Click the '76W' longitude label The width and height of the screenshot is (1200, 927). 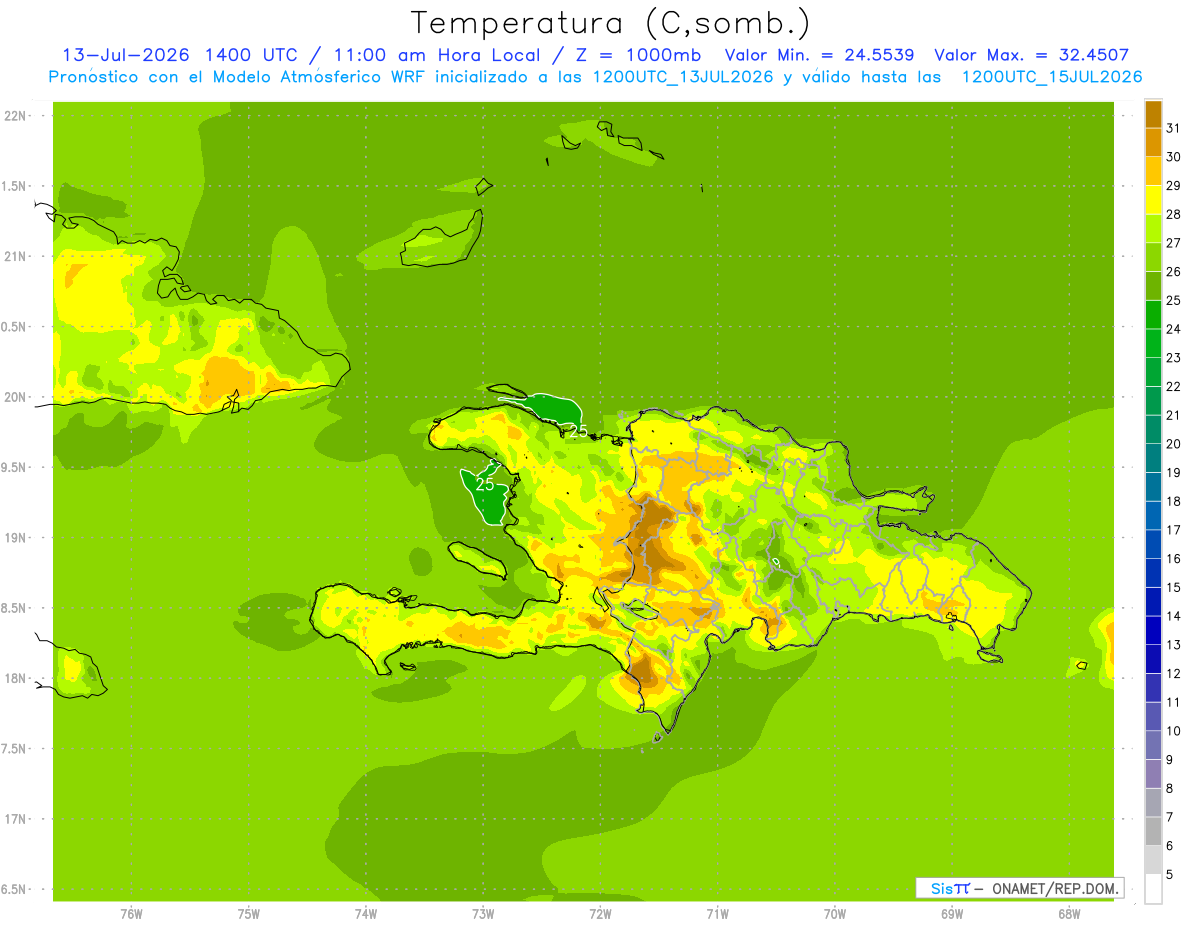click(131, 914)
